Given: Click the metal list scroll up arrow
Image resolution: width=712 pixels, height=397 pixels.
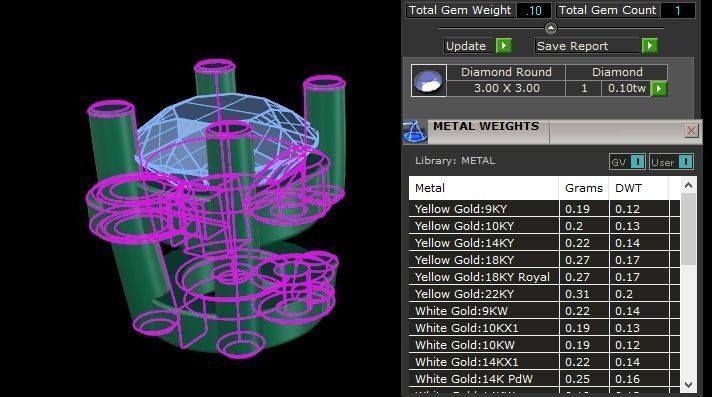Looking at the screenshot, I should 688,185.
